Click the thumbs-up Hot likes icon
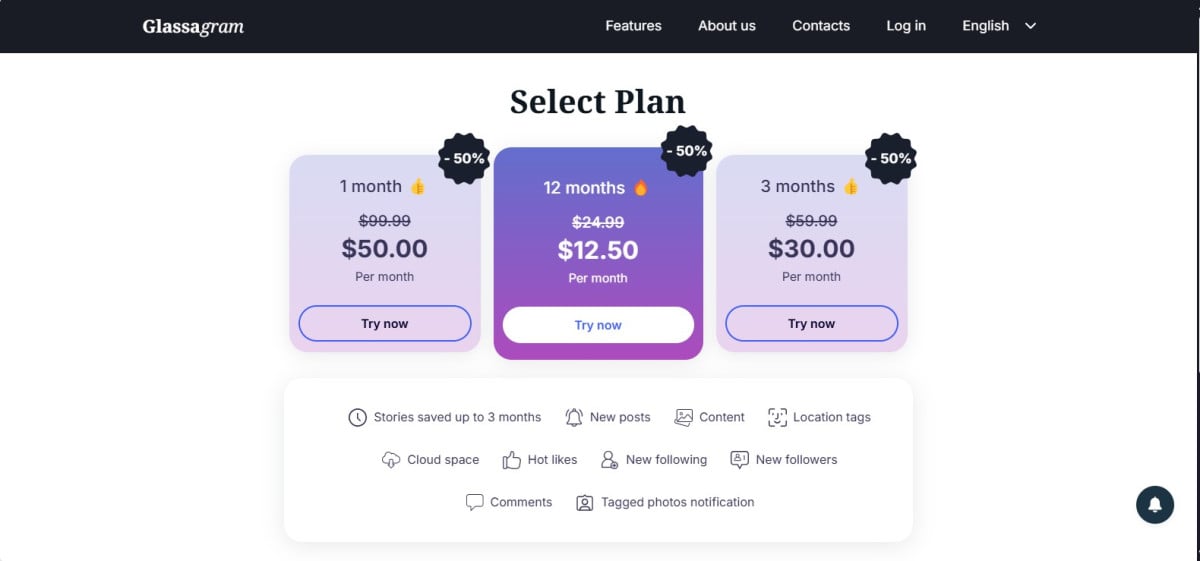 512,460
